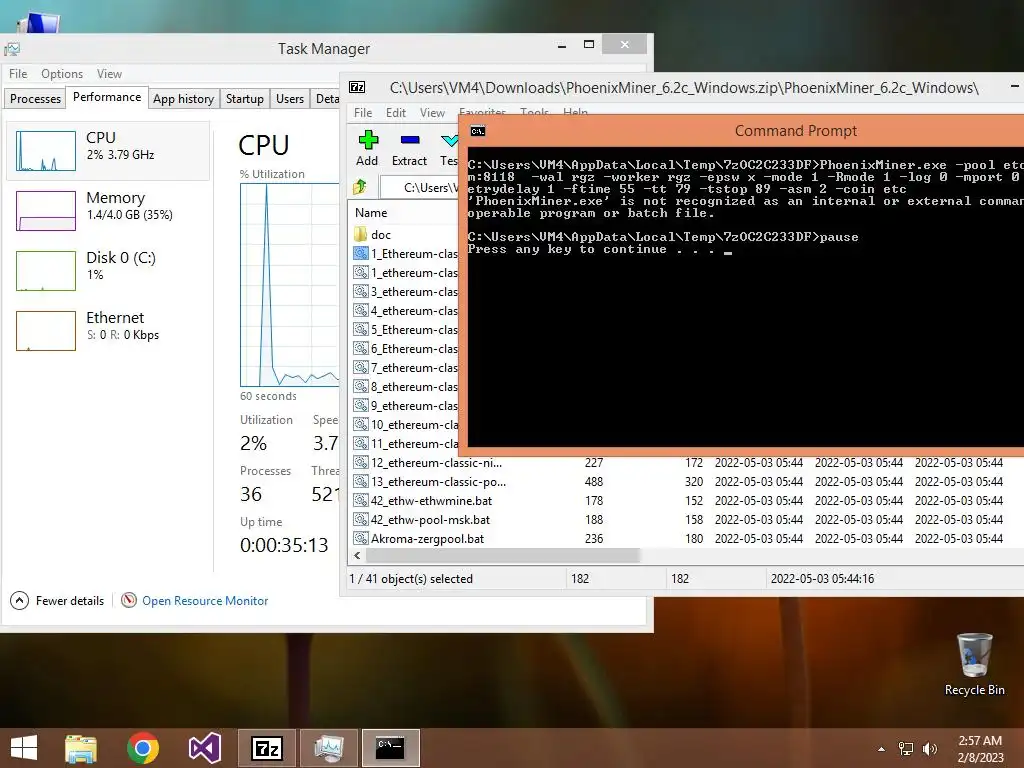Select 42_ethw-ethwmine.bat file

[x=431, y=500]
